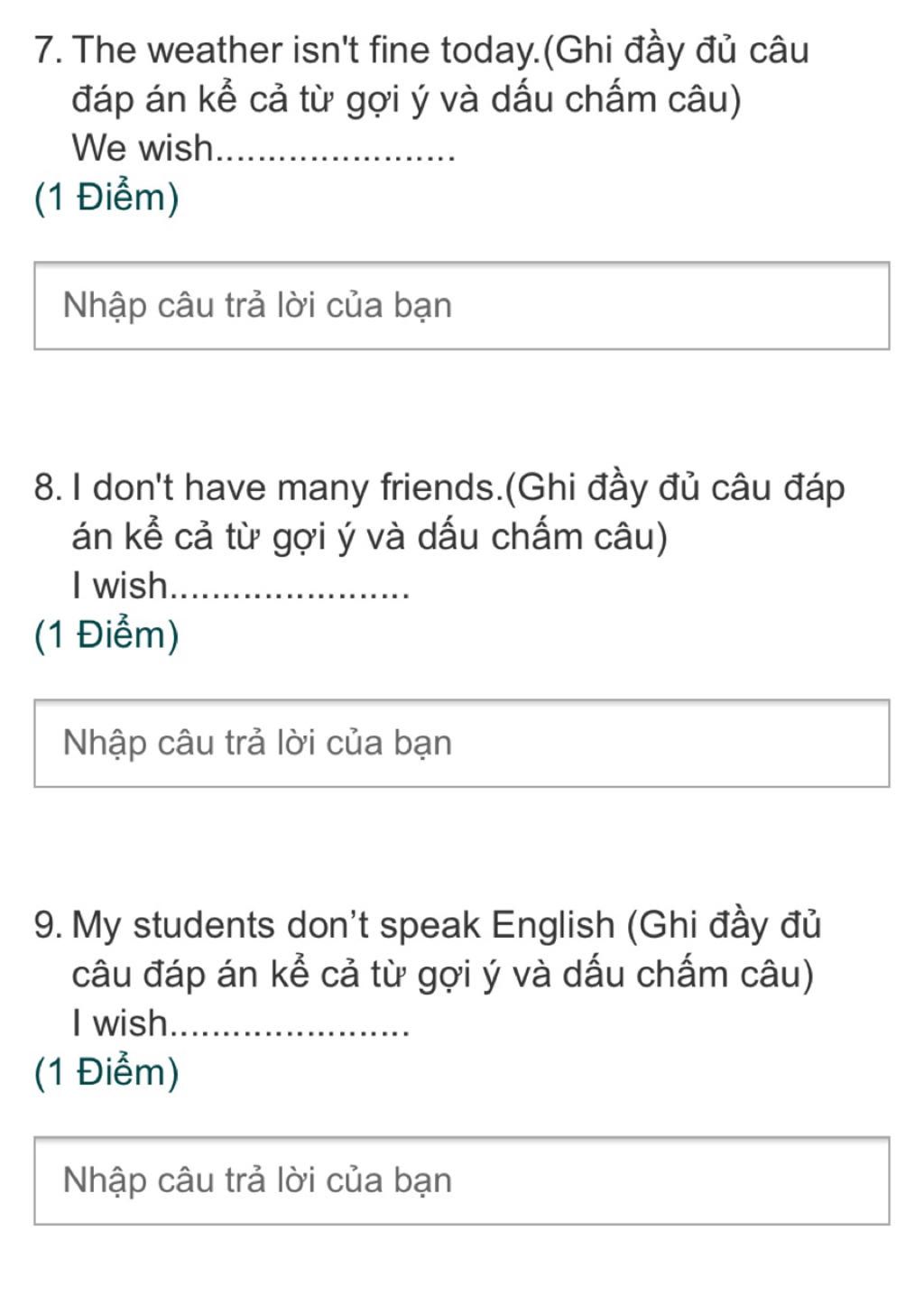Click the "We wish" prompt text
Screen dimensions: 924x1305
[143, 148]
